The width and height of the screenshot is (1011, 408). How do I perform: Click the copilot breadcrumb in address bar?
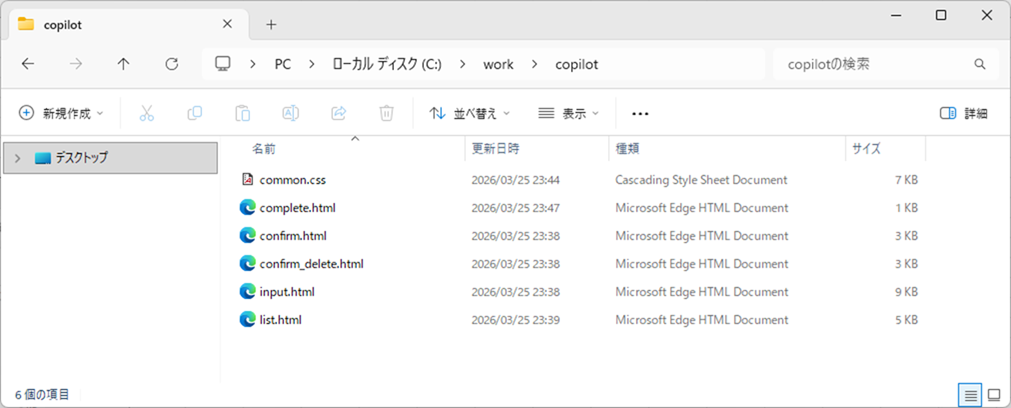[576, 64]
